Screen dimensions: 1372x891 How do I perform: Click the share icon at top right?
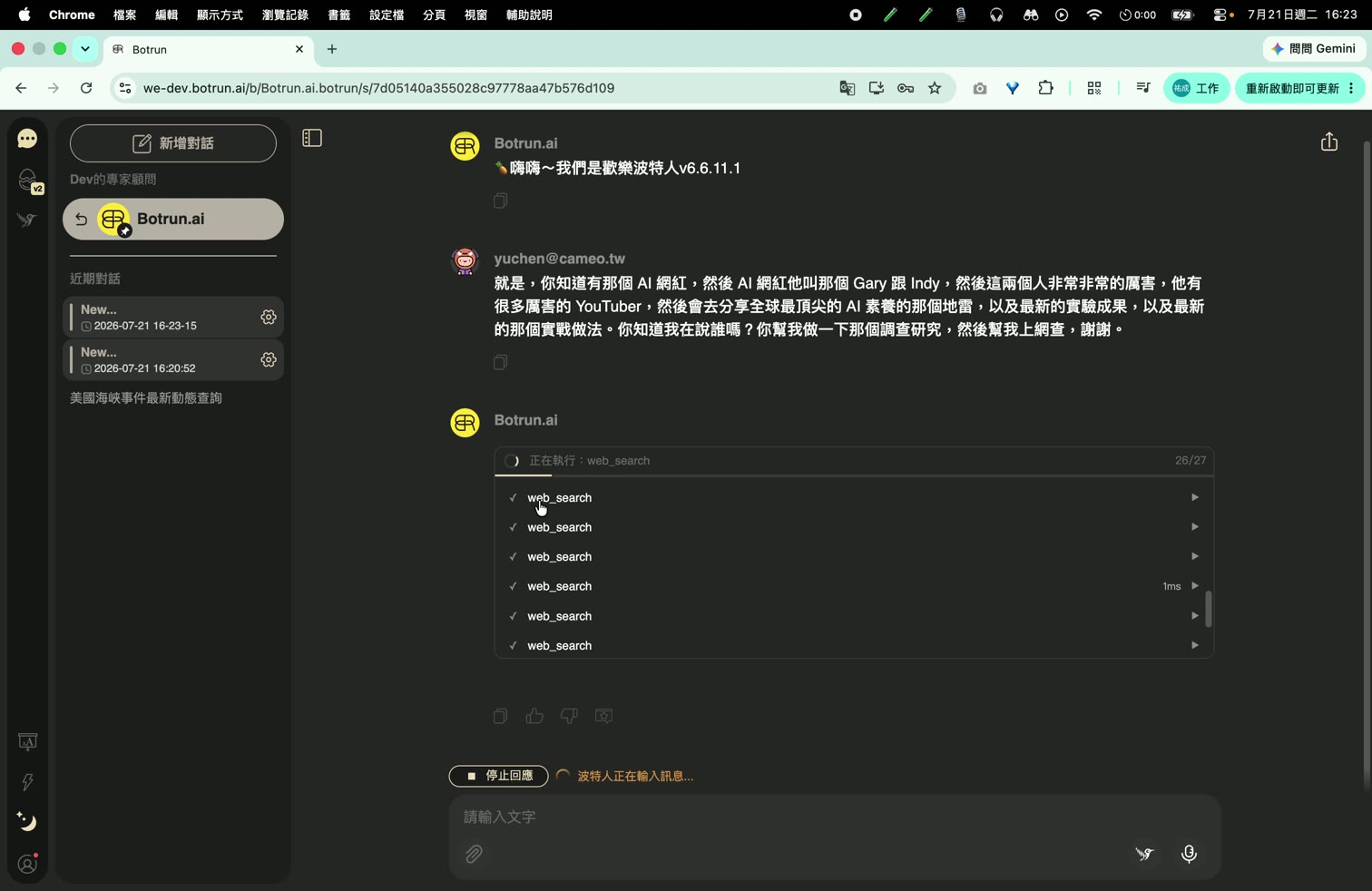1329,142
